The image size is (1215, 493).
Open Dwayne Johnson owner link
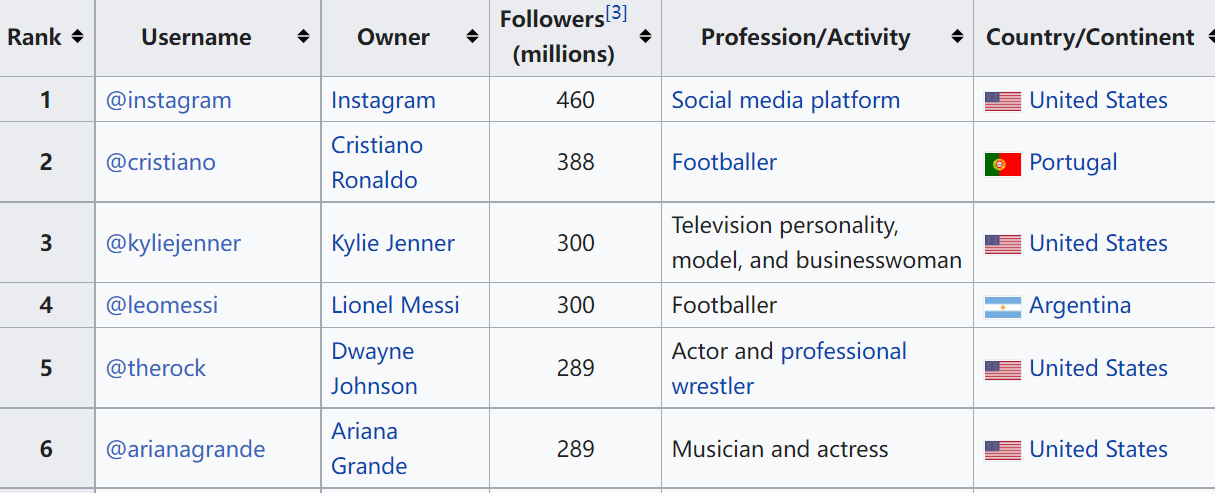pyautogui.click(x=375, y=368)
